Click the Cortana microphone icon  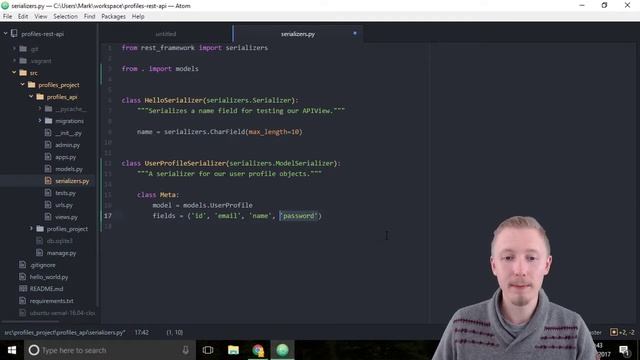[x=185, y=350]
